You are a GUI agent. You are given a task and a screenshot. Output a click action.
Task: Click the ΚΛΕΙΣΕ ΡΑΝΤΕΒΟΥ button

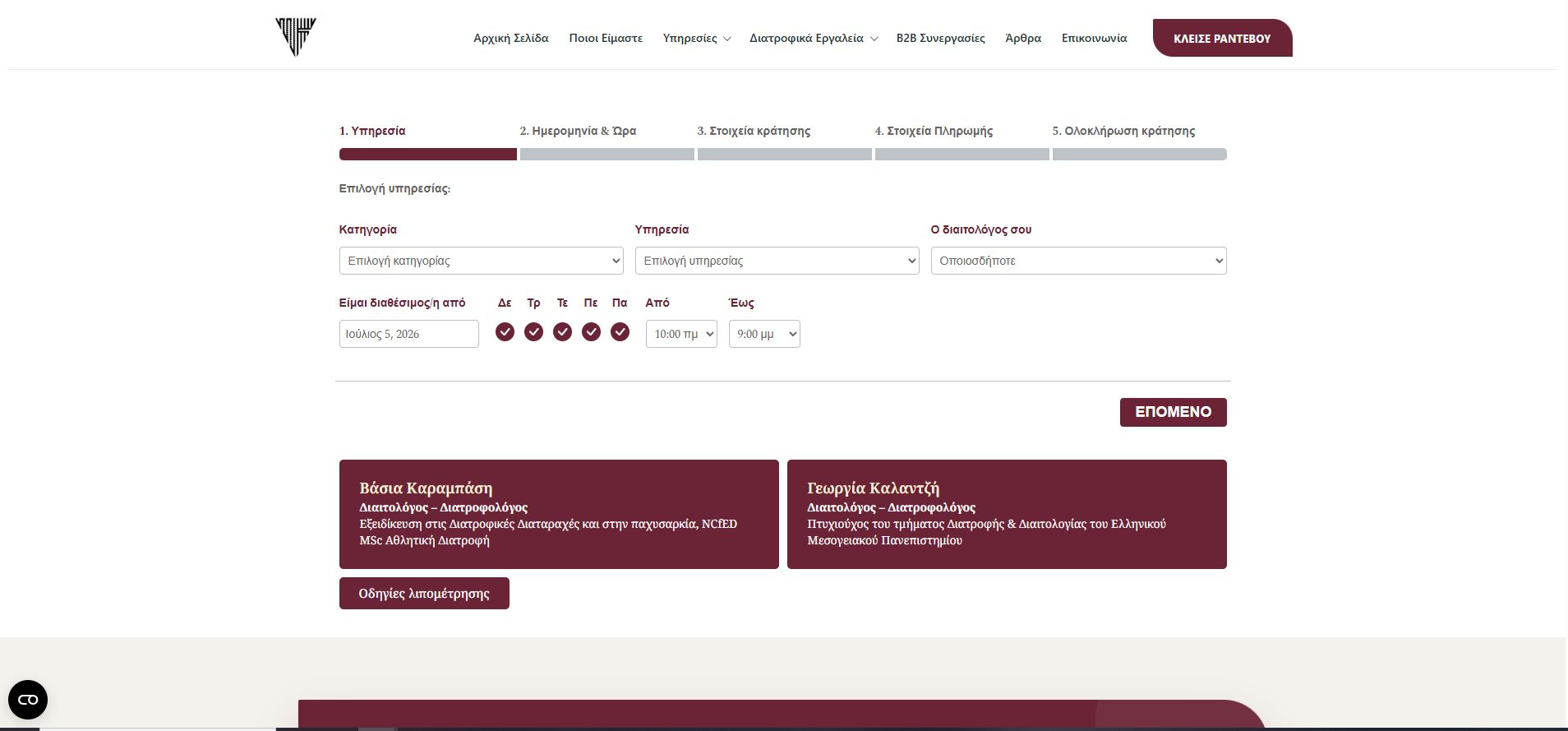(x=1222, y=38)
